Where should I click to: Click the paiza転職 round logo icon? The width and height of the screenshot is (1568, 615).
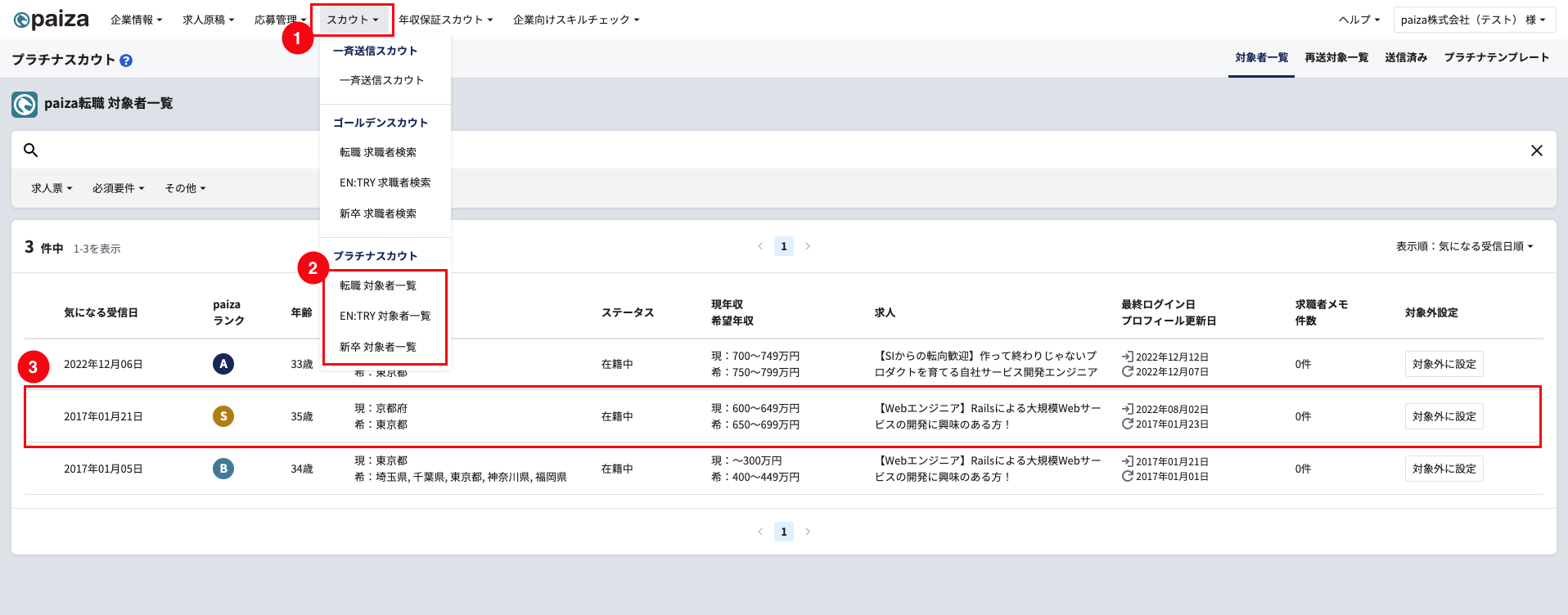click(25, 105)
